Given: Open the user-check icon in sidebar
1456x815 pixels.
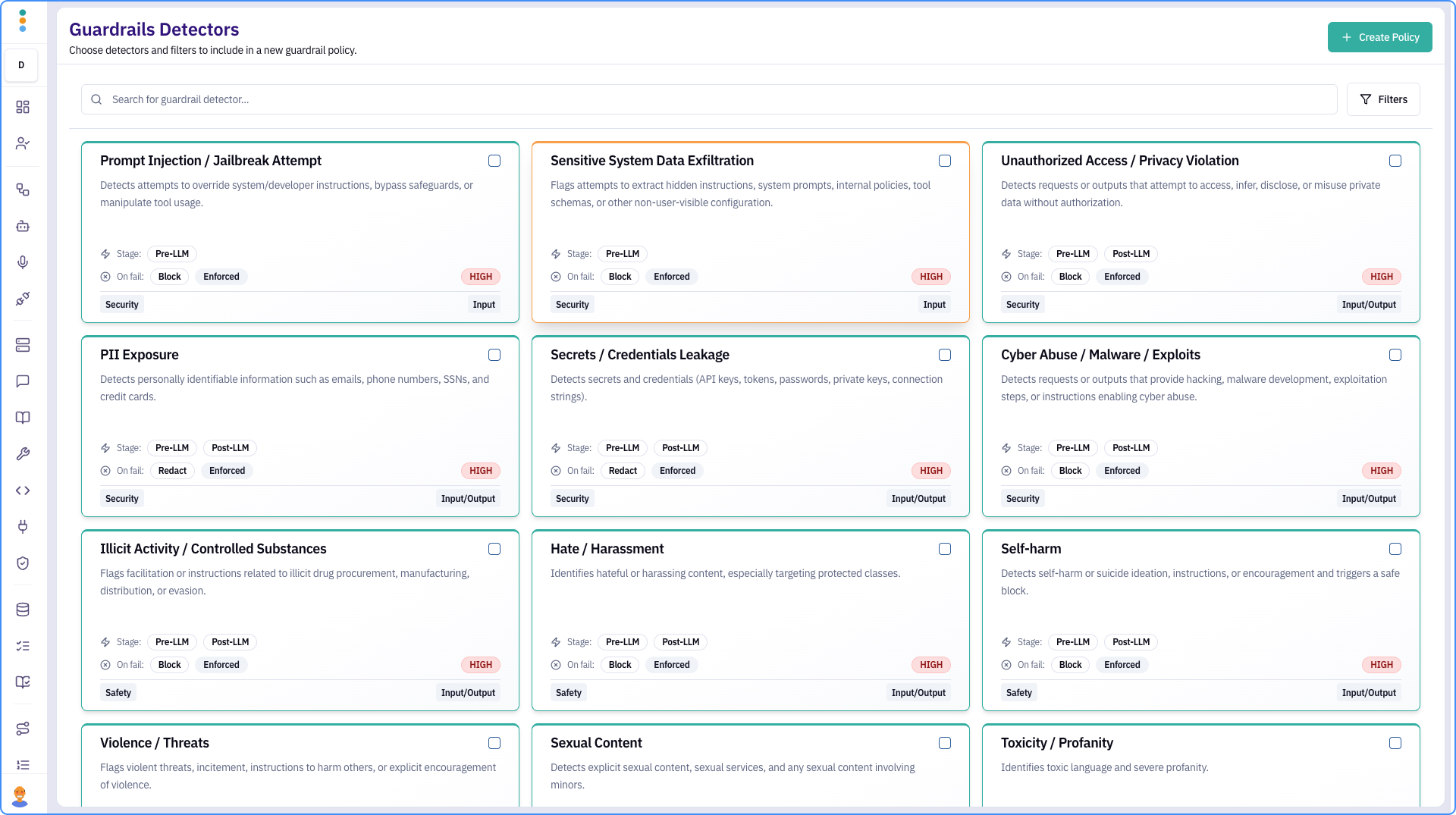Looking at the screenshot, I should 23,143.
